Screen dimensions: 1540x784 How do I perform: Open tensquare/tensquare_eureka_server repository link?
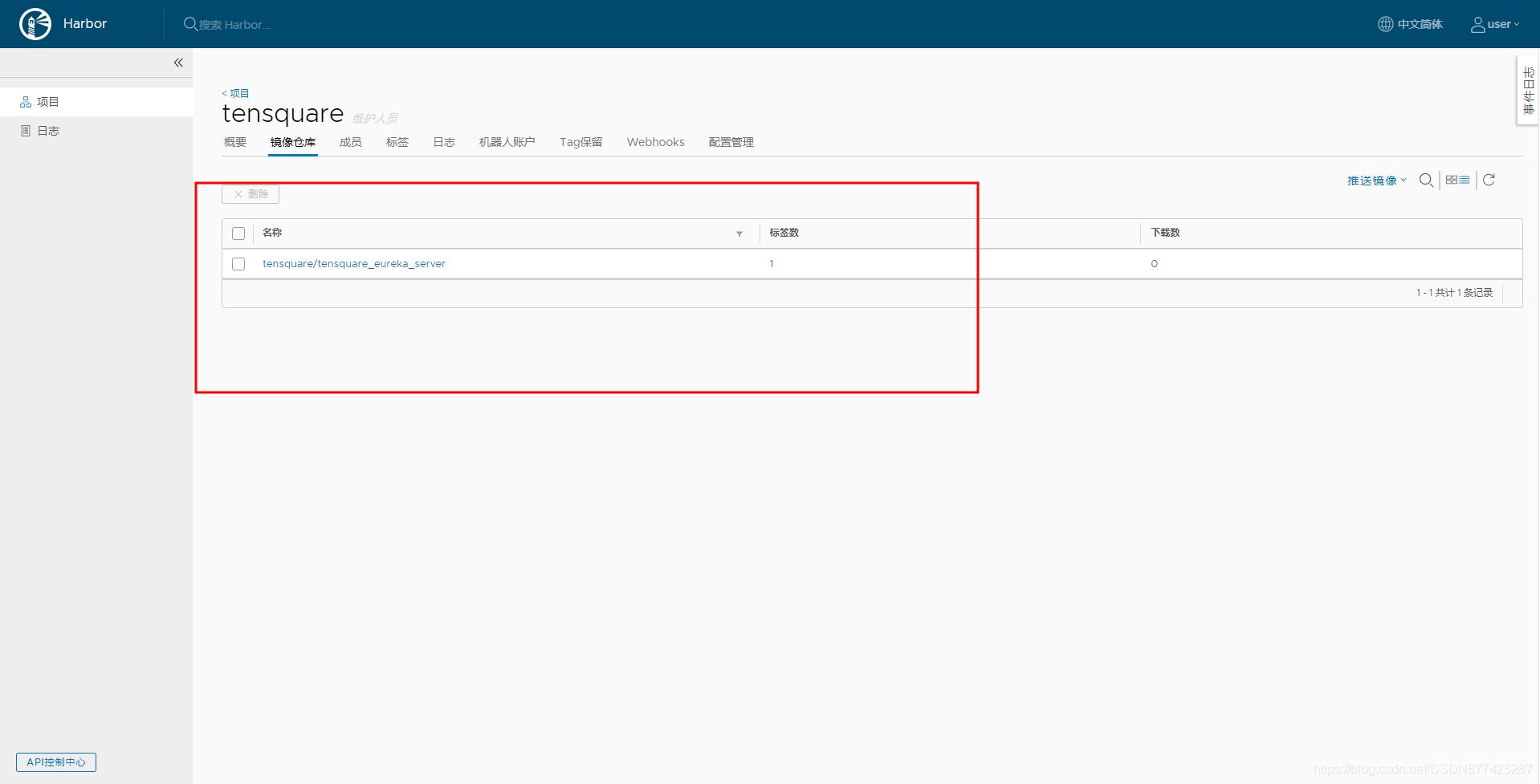(x=354, y=264)
